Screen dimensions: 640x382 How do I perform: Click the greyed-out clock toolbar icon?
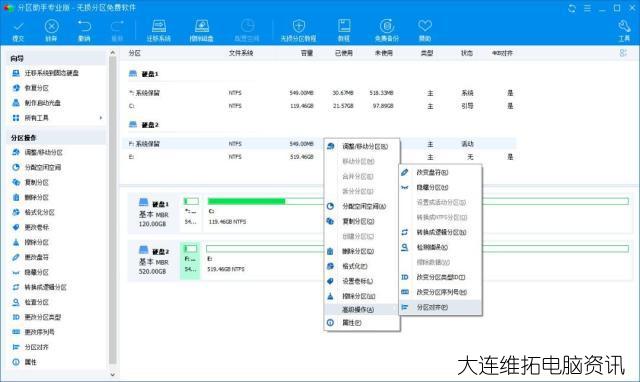[x=247, y=26]
